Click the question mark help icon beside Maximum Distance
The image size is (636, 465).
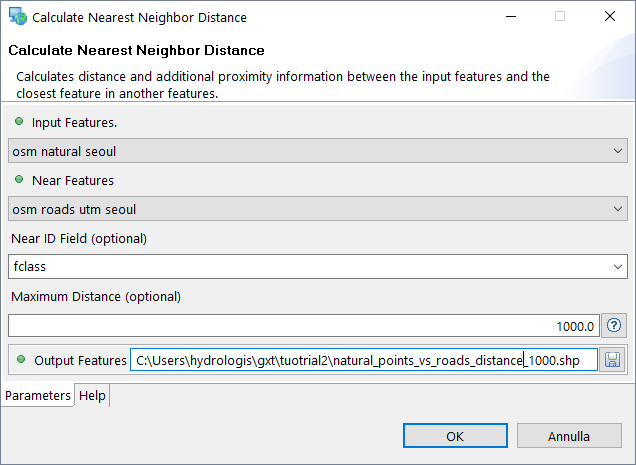coord(615,326)
